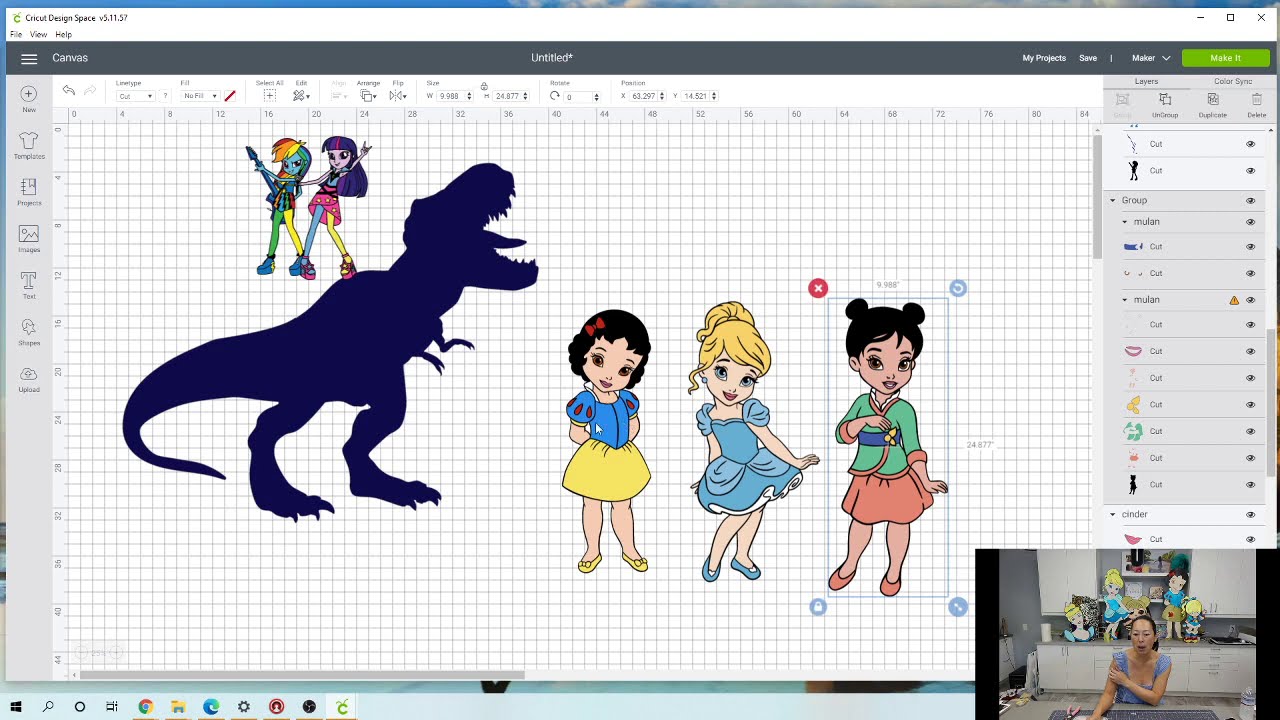Open the Windows Start menu
Viewport: 1280px width, 720px height.
click(x=16, y=707)
